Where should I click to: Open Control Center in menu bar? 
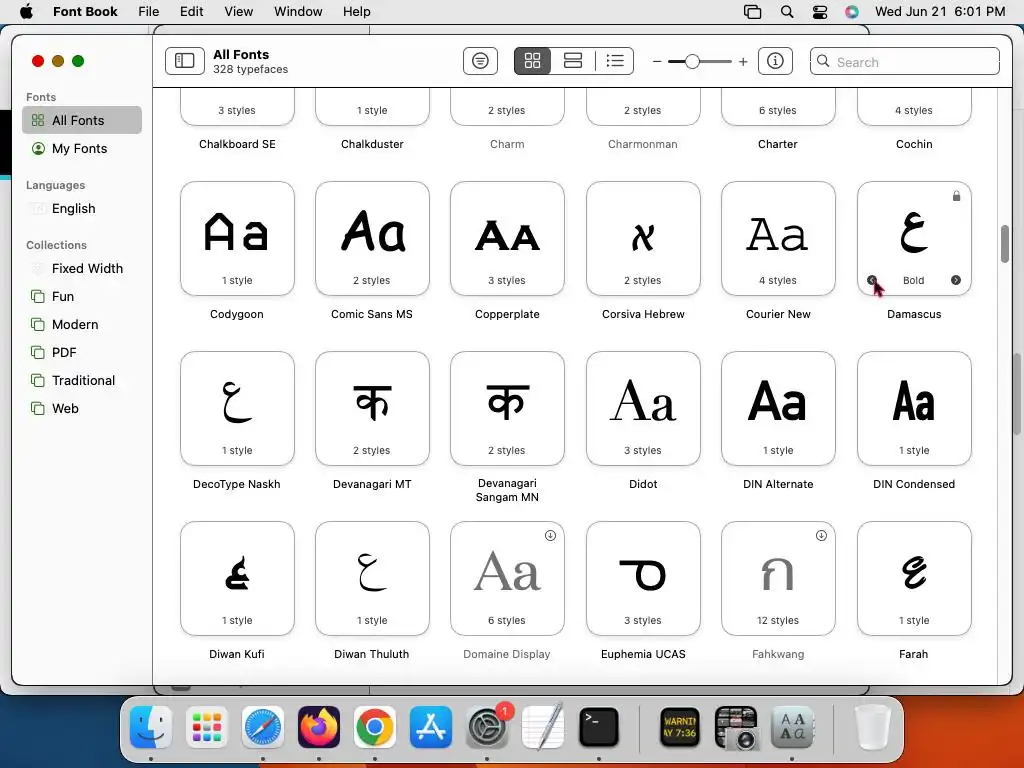[820, 12]
